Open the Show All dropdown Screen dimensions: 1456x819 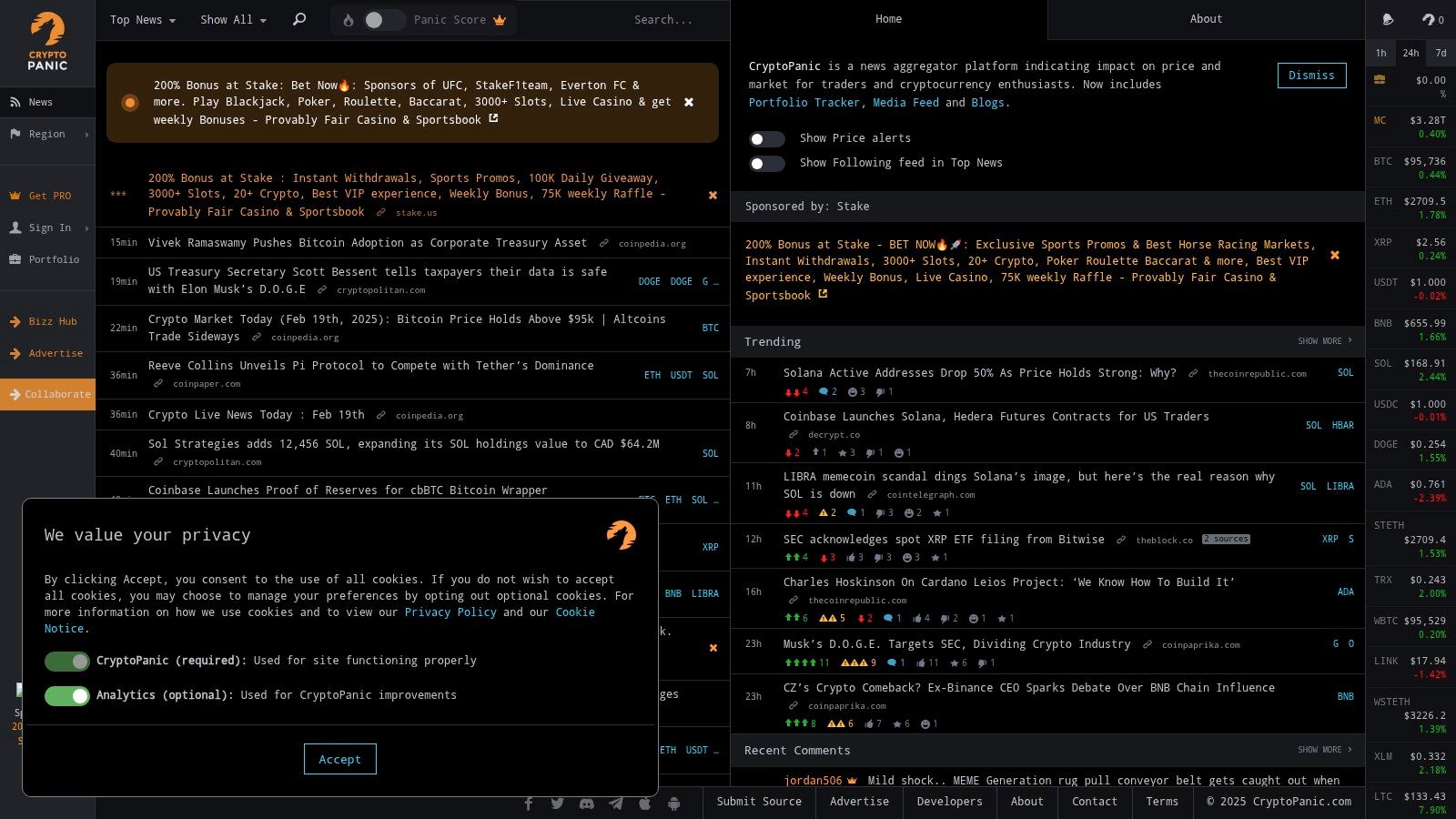(x=233, y=20)
